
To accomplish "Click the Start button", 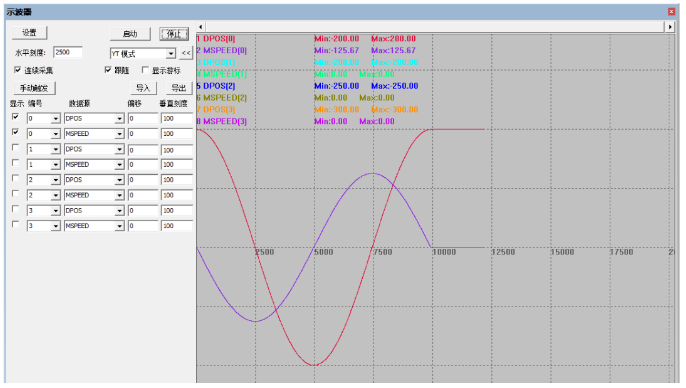I will (x=130, y=34).
